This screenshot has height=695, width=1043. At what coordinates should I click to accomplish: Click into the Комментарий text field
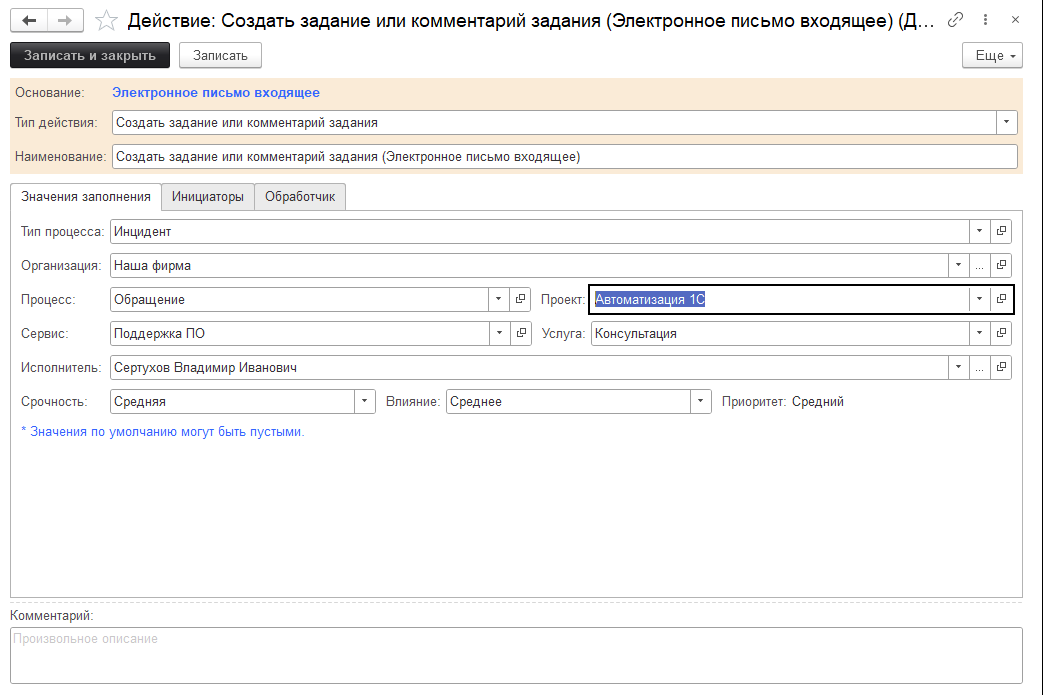click(516, 655)
